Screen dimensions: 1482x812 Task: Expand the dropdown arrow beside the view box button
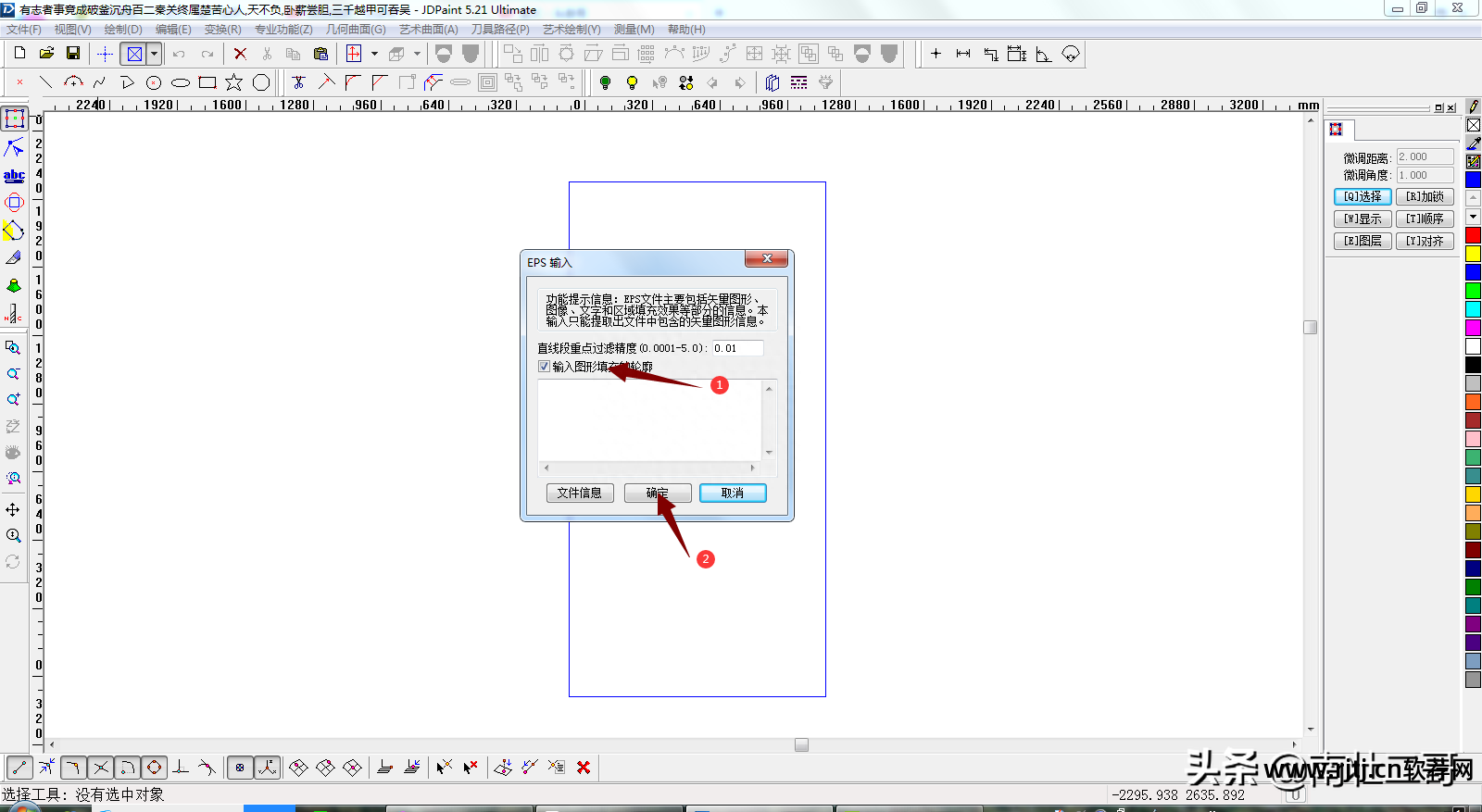point(155,54)
